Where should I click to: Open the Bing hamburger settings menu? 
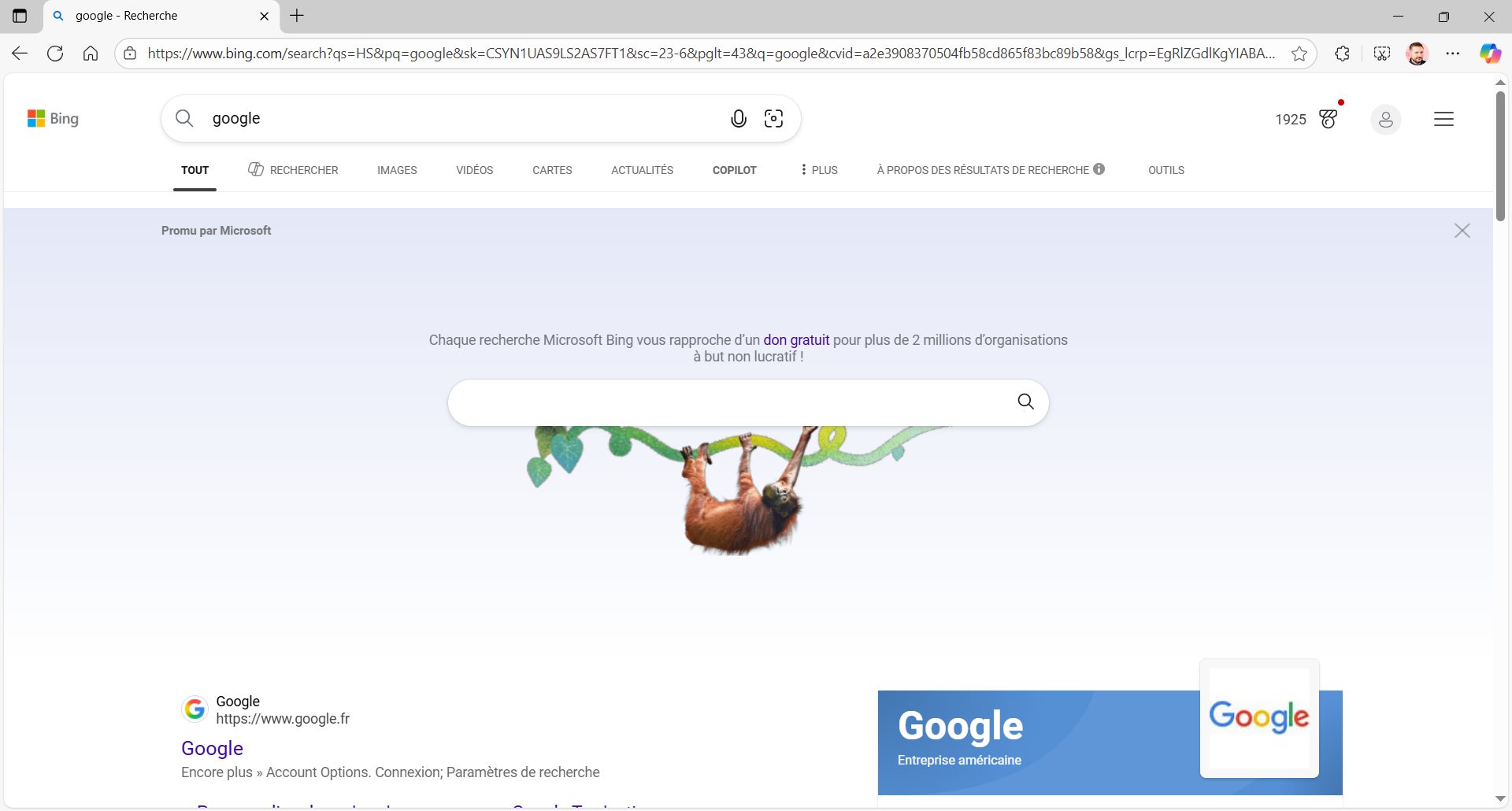pyautogui.click(x=1443, y=119)
